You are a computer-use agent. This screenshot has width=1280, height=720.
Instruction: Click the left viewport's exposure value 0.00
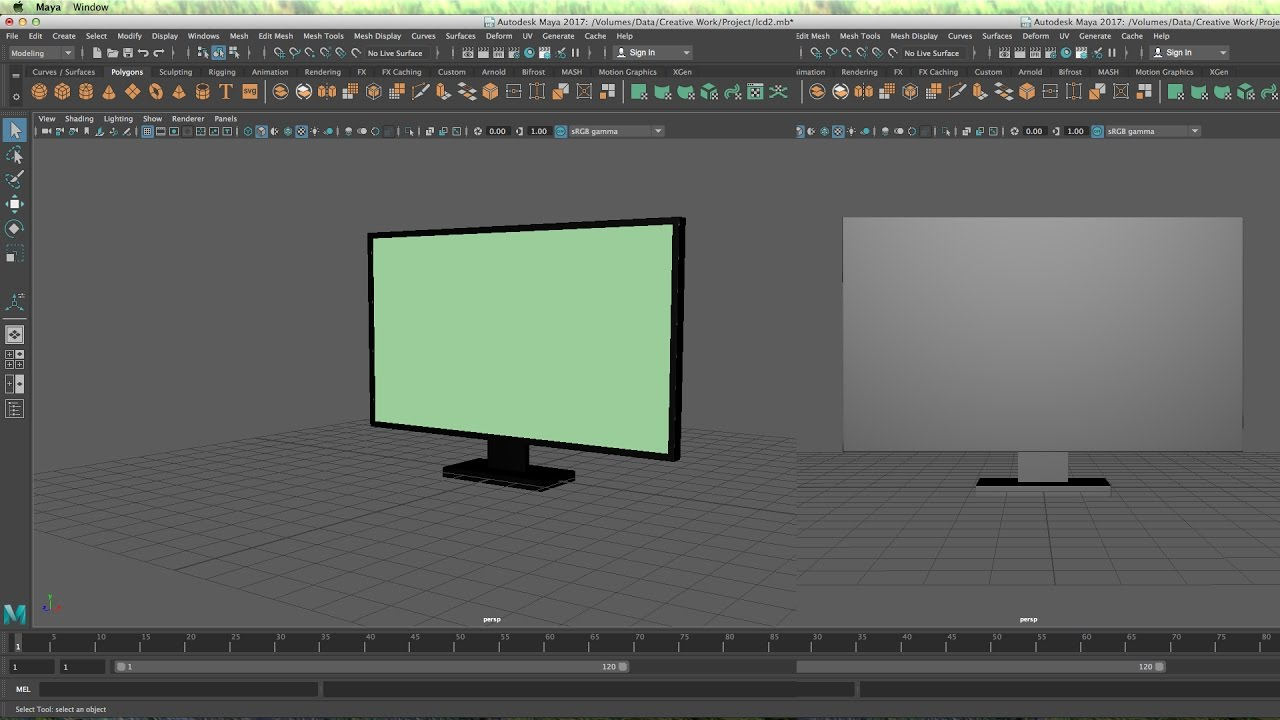[497, 131]
